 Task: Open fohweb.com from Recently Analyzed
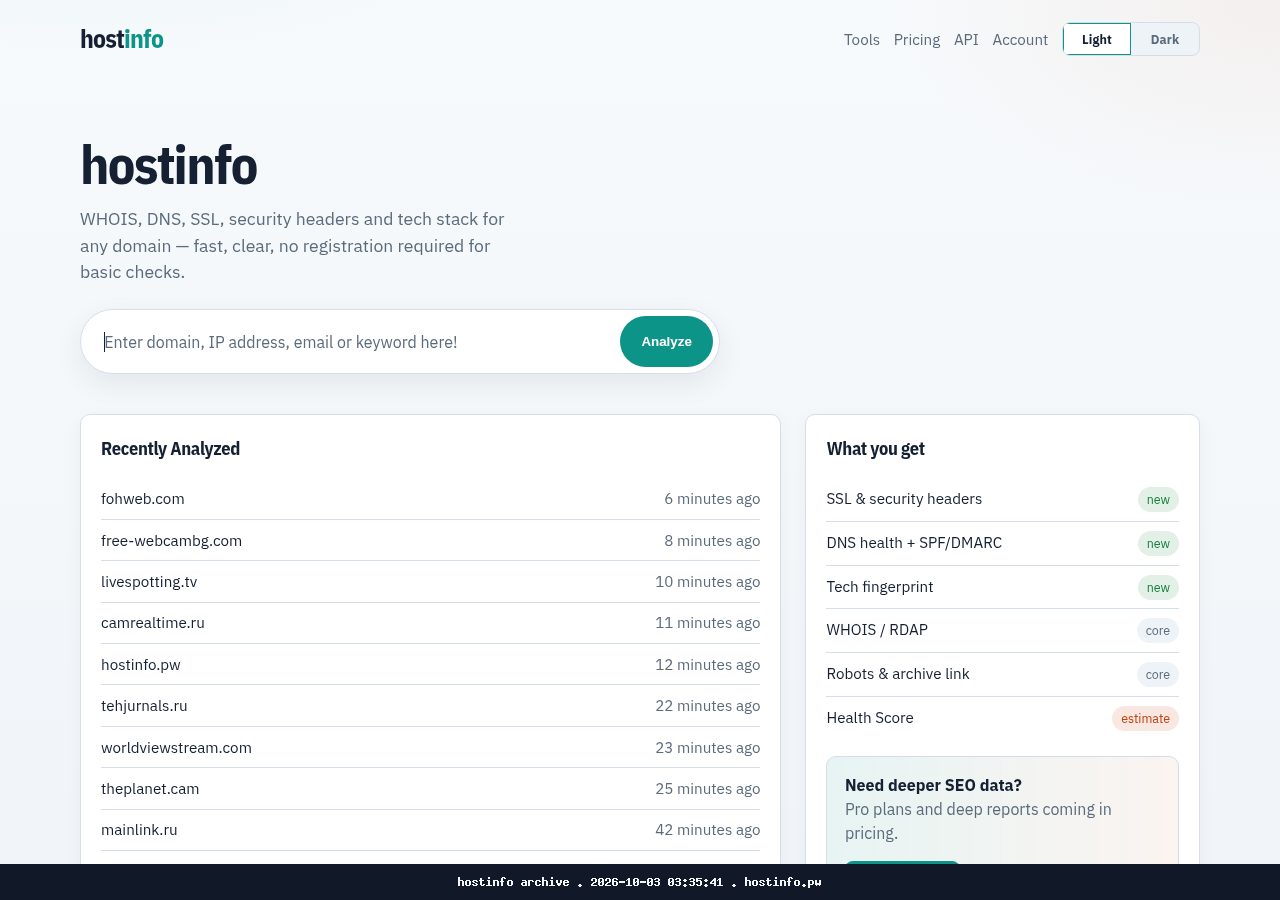pyautogui.click(x=143, y=499)
